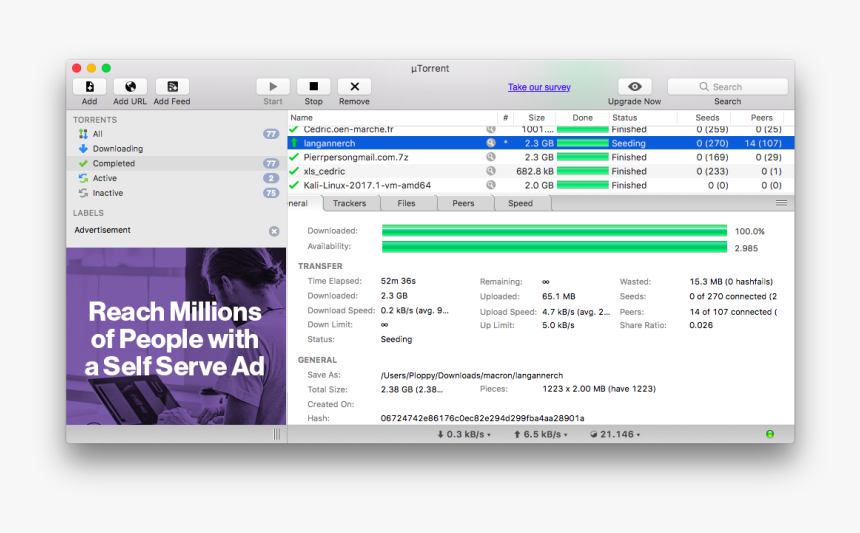Screen dimensions: 860x533
Task: Close the Advertisement panel
Action: click(274, 231)
